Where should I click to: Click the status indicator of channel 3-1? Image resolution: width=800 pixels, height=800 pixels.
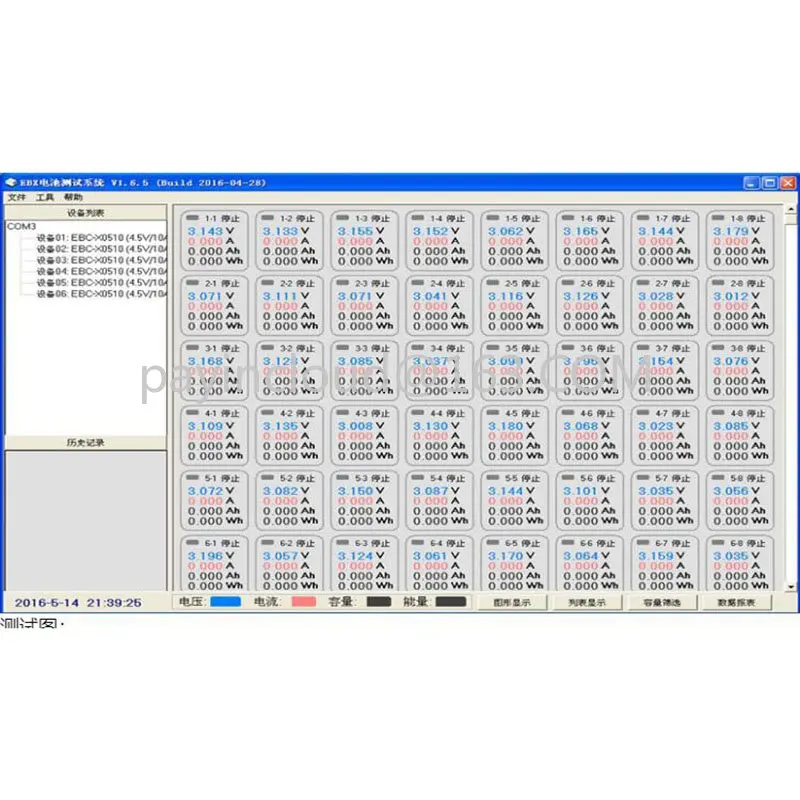coord(192,347)
